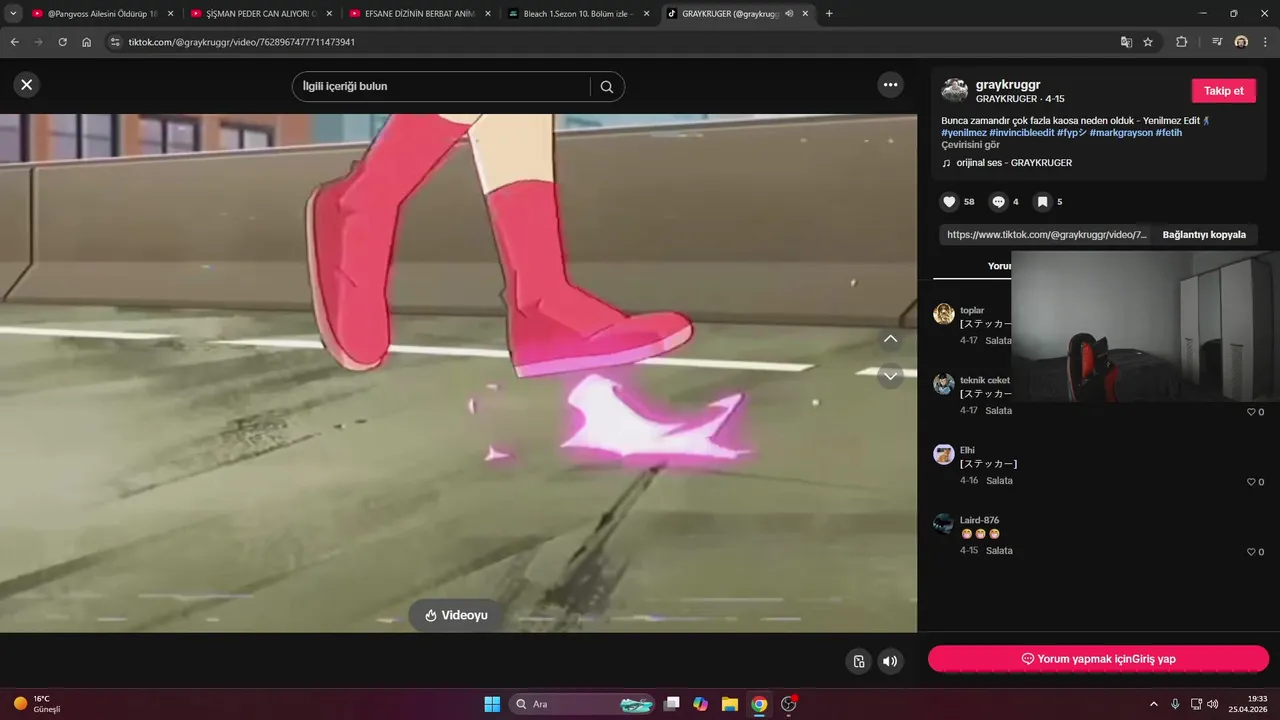View site information icon in address bar
This screenshot has width=1280, height=720.
click(115, 42)
